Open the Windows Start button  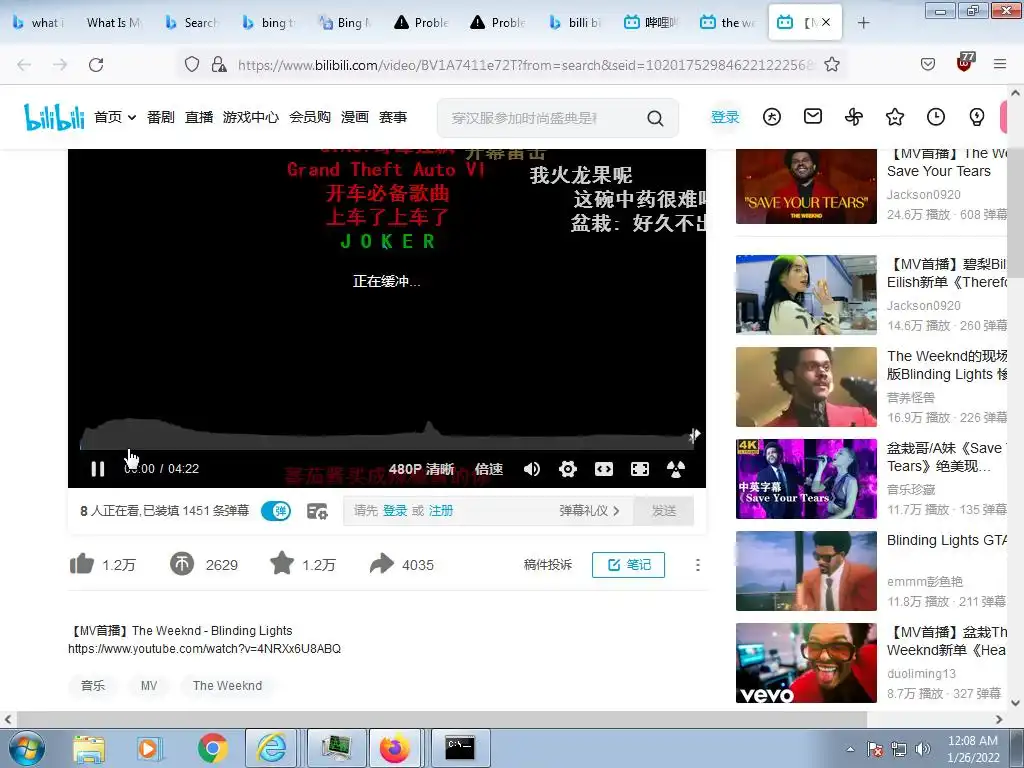27,748
